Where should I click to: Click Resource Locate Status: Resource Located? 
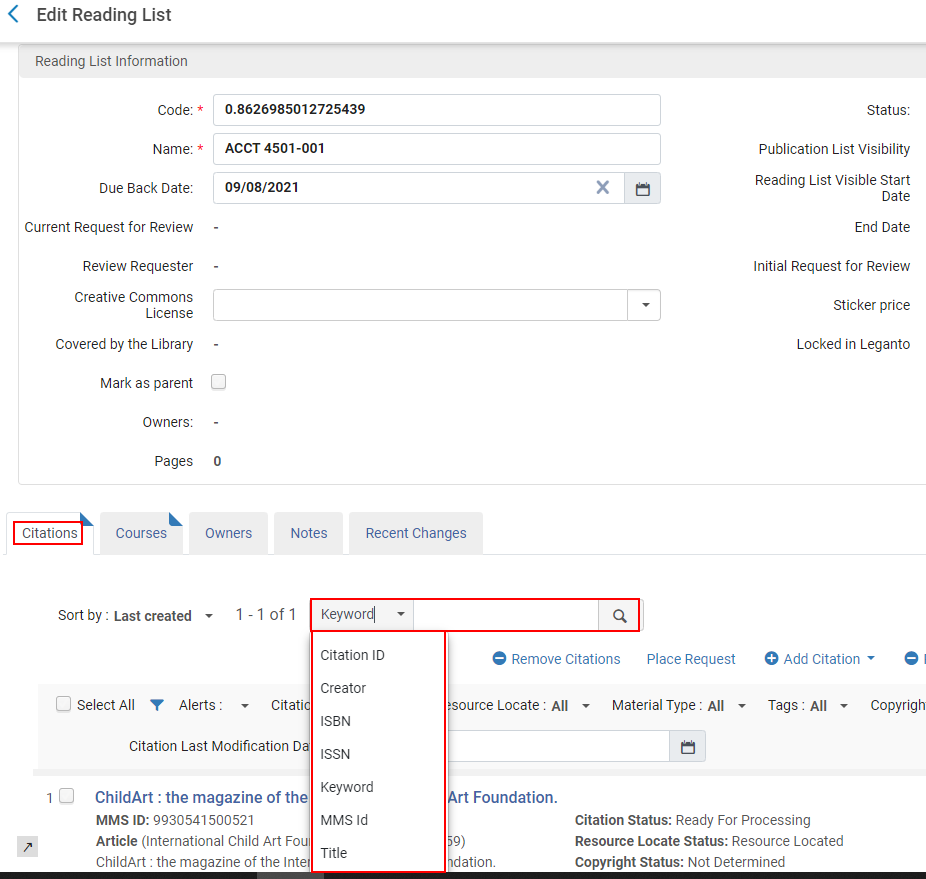click(709, 841)
